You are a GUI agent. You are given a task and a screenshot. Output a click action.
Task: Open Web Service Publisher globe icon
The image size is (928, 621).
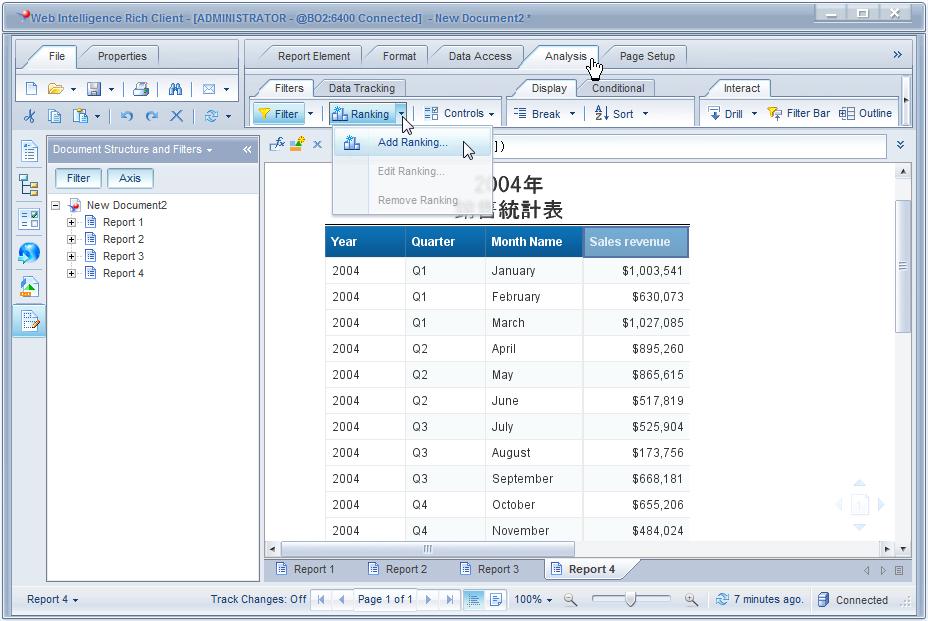click(29, 253)
